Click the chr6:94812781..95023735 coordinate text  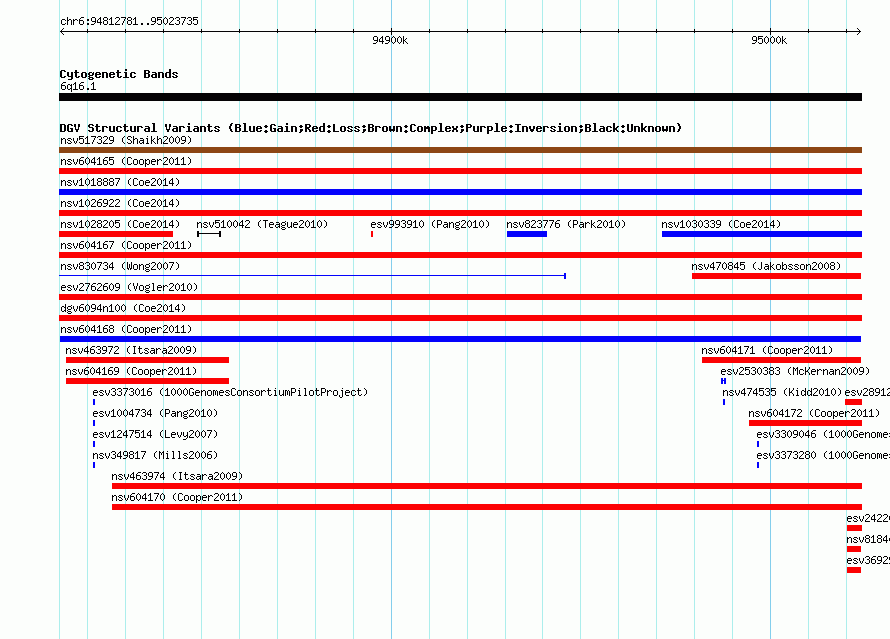point(129,22)
